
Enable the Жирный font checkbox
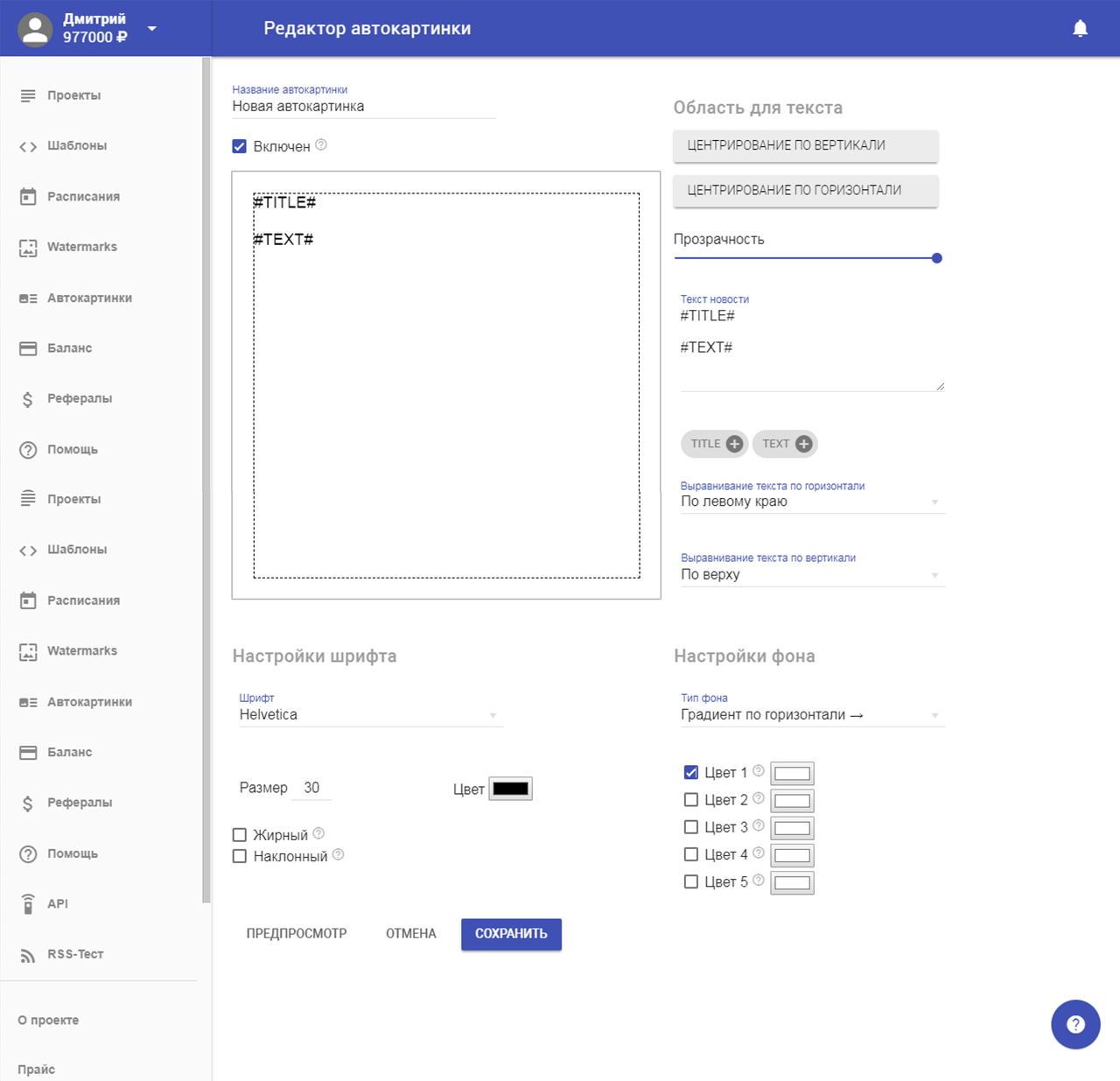click(240, 835)
